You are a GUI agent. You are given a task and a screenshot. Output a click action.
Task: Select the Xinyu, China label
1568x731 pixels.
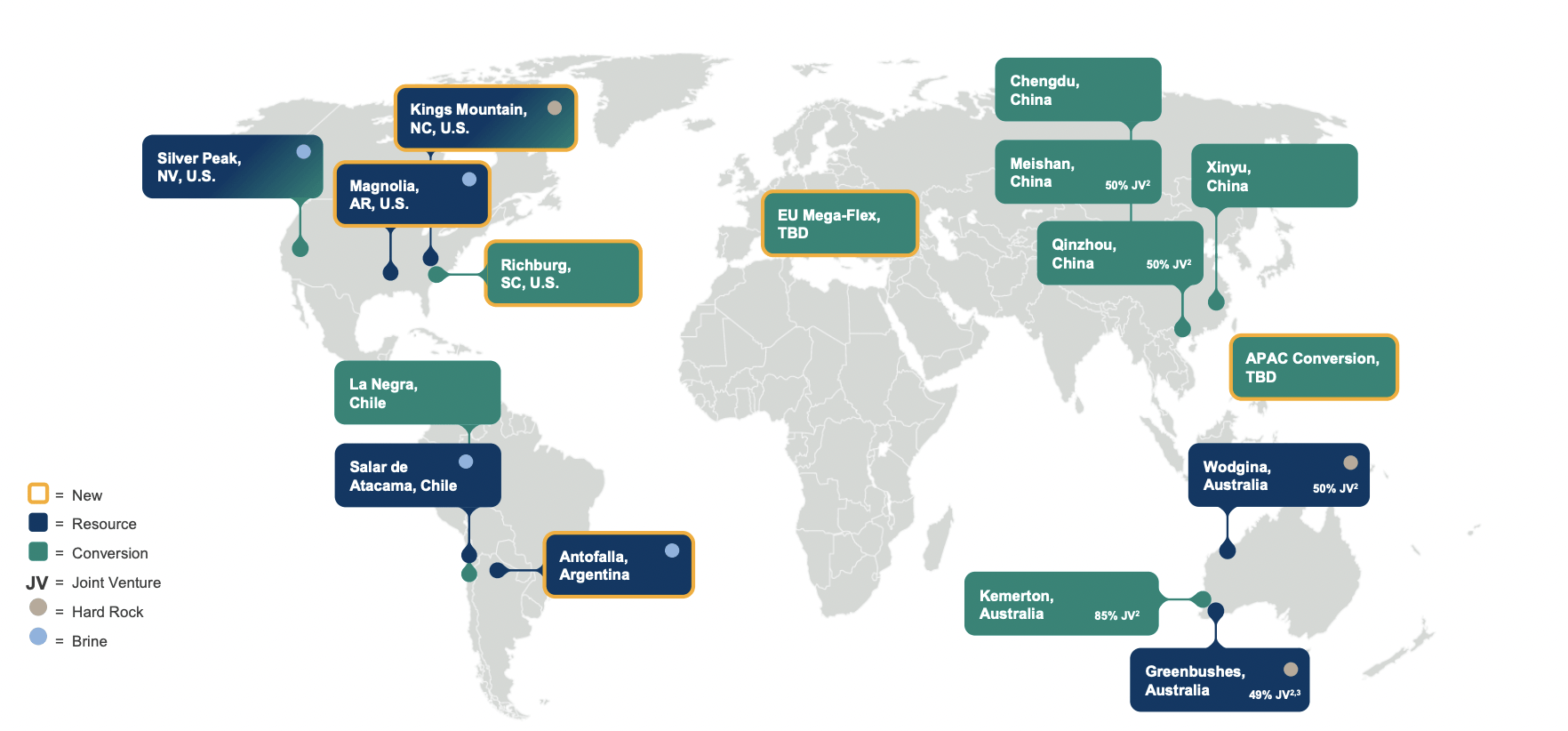click(1275, 176)
